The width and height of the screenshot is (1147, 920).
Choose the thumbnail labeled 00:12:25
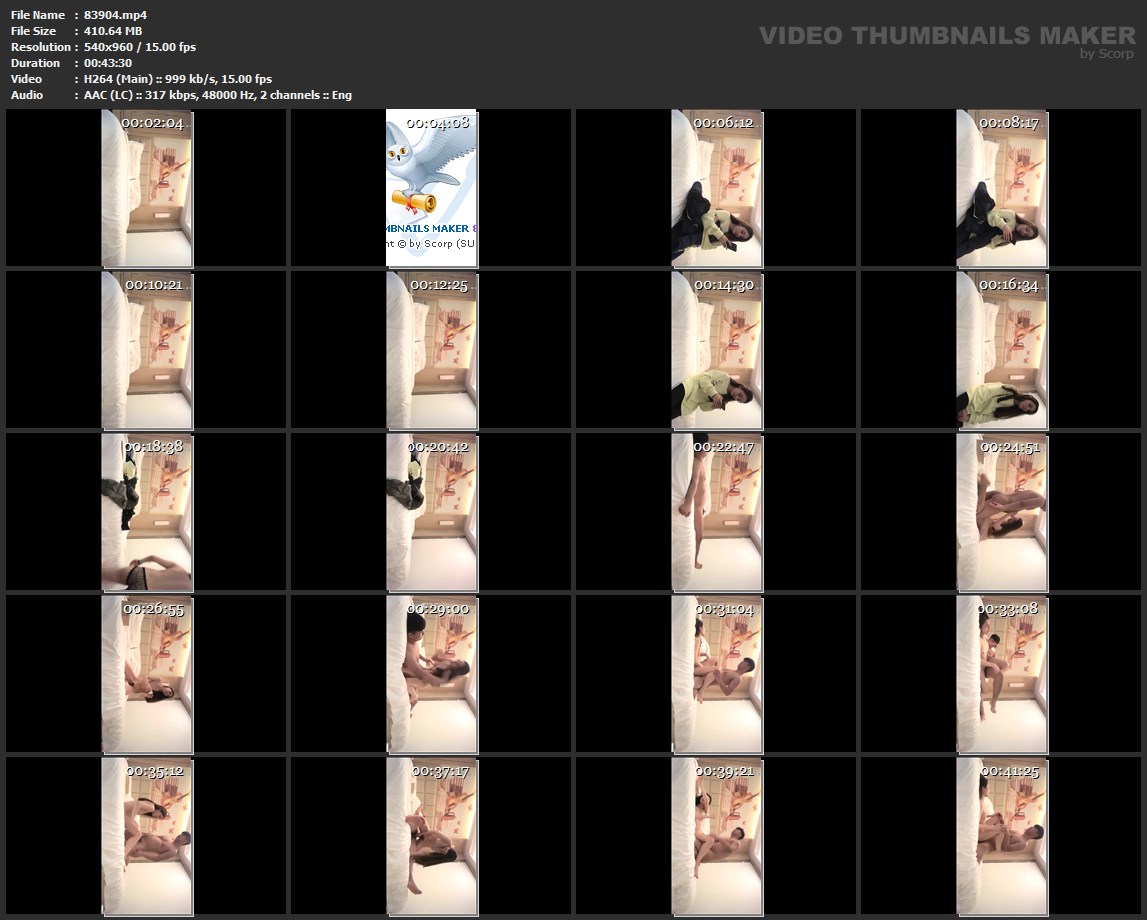point(431,350)
